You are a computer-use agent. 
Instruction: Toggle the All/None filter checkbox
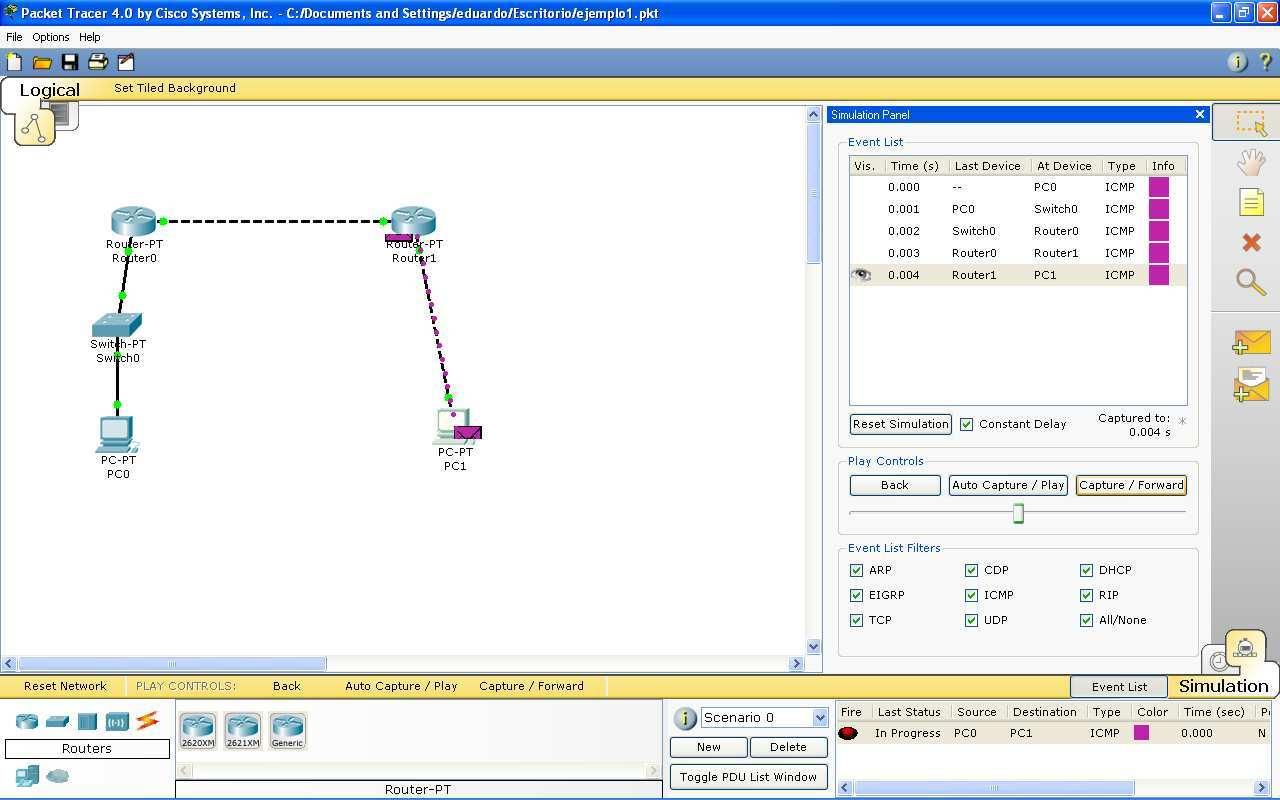(x=1086, y=620)
